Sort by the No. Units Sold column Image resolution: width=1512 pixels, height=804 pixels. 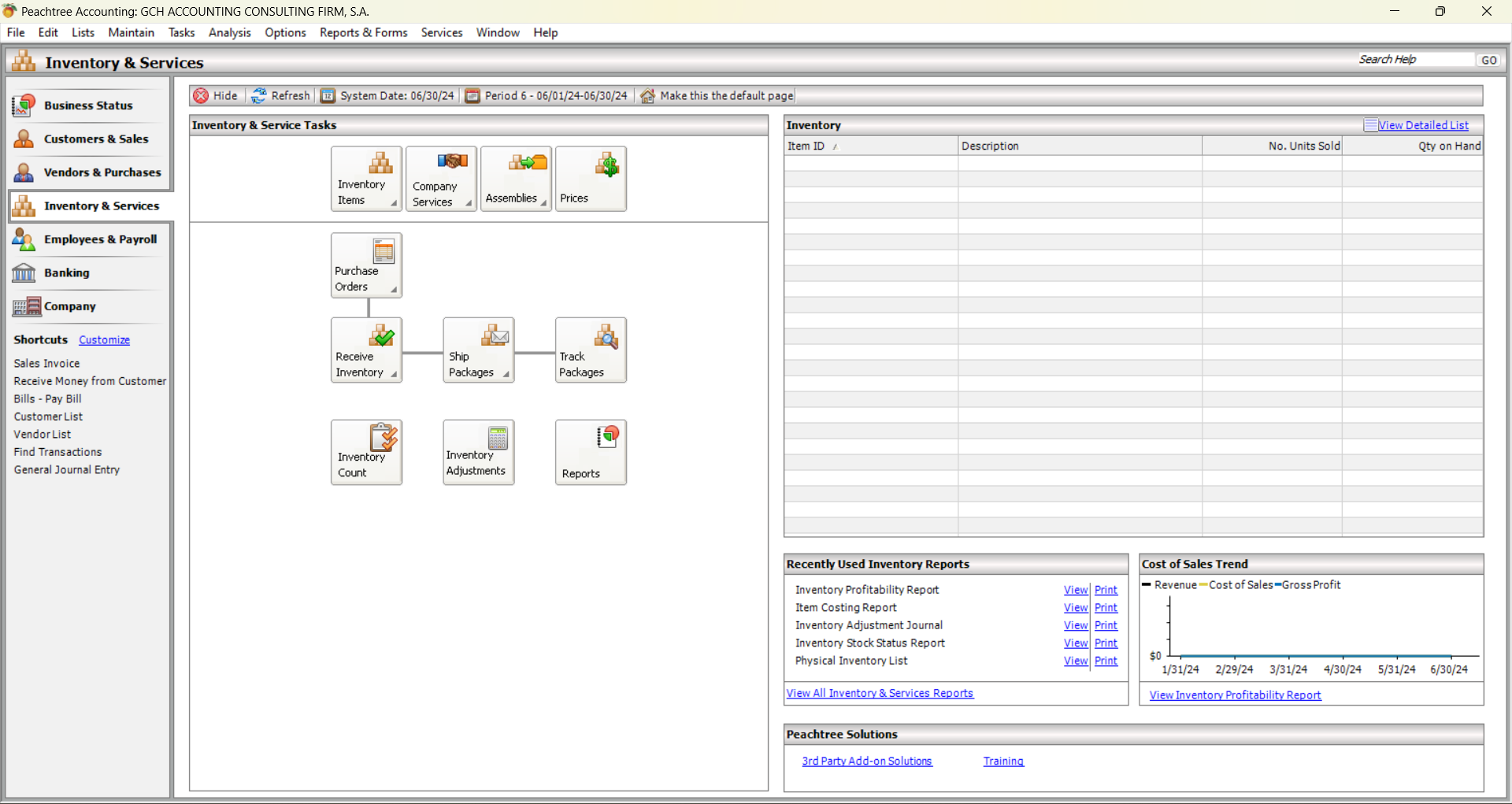tap(1272, 146)
